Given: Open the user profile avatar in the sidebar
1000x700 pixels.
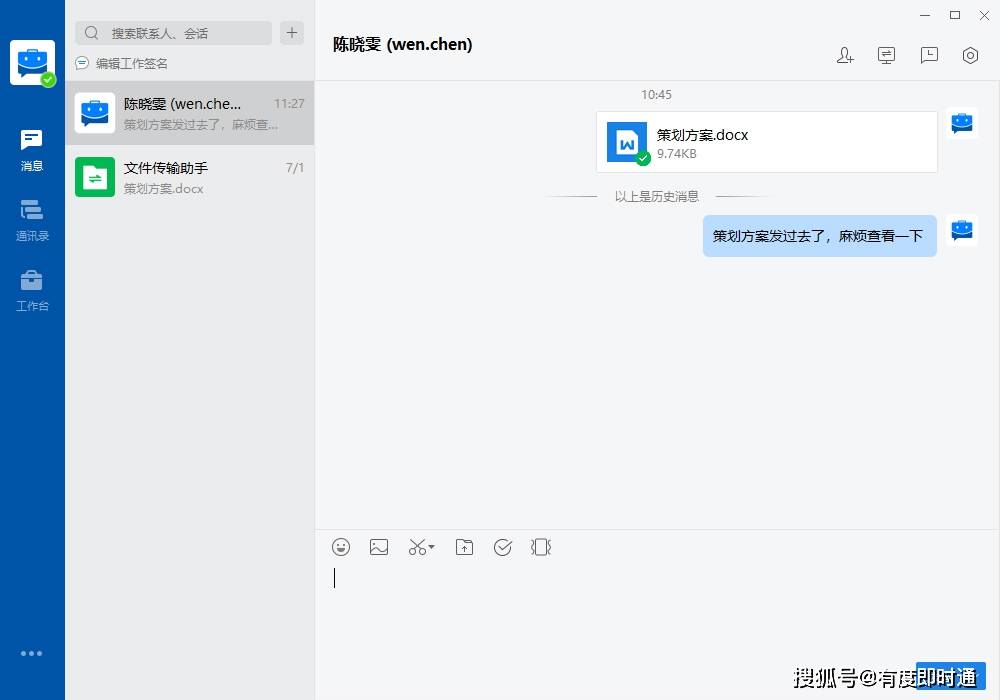Looking at the screenshot, I should click(x=33, y=62).
